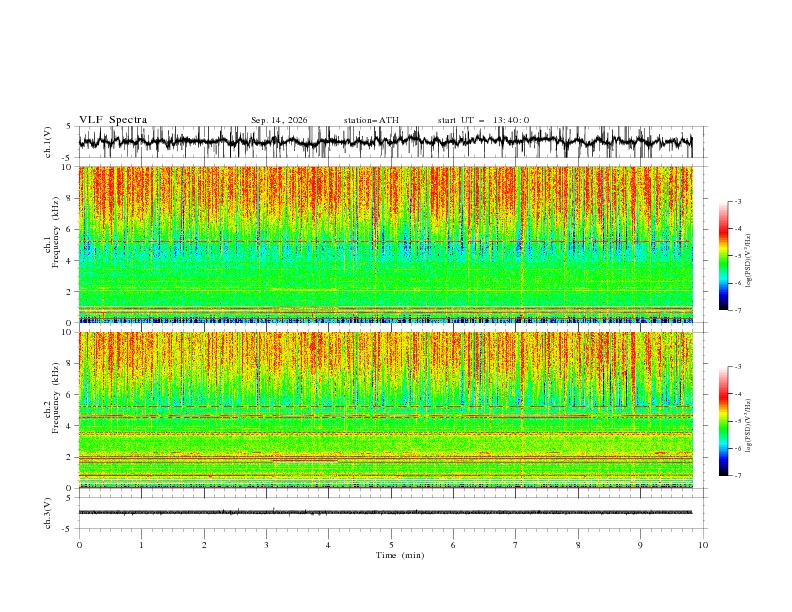Click the 9 minute tick on time axis
The image size is (792, 612).
coord(640,545)
